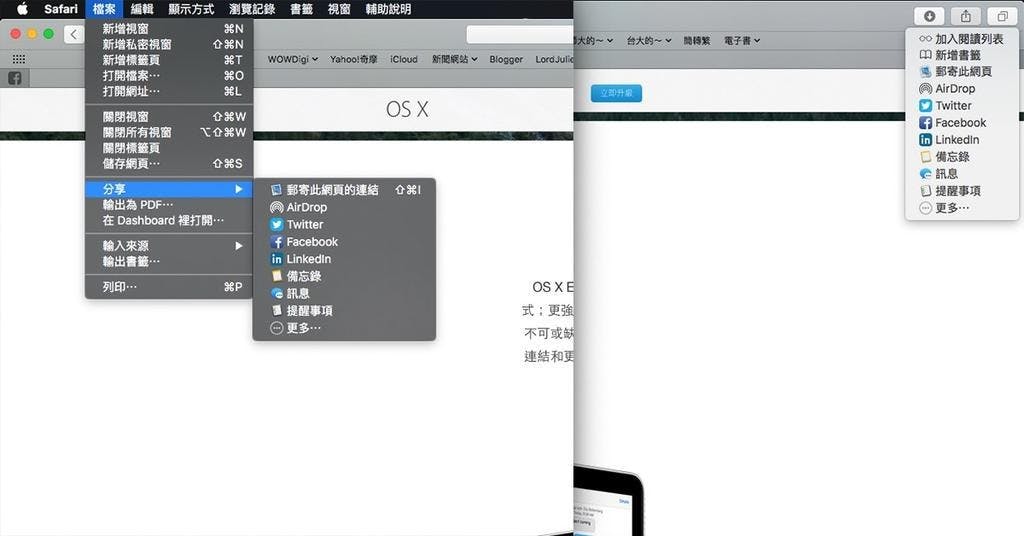Click 新增書籤 book icon in popup
Image resolution: width=1024 pixels, height=536 pixels.
[925, 55]
